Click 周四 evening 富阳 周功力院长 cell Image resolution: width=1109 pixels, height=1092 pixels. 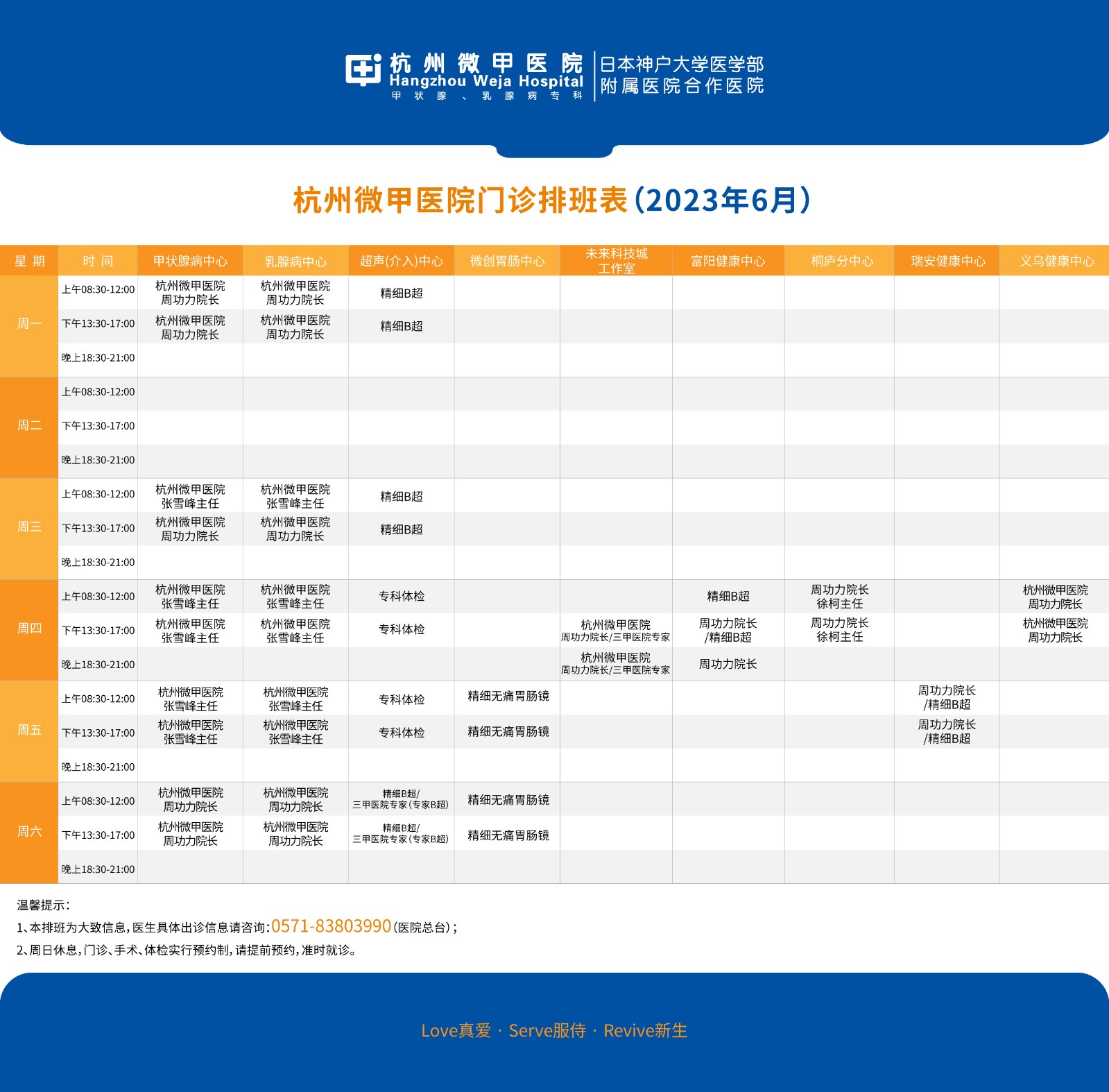(x=728, y=664)
